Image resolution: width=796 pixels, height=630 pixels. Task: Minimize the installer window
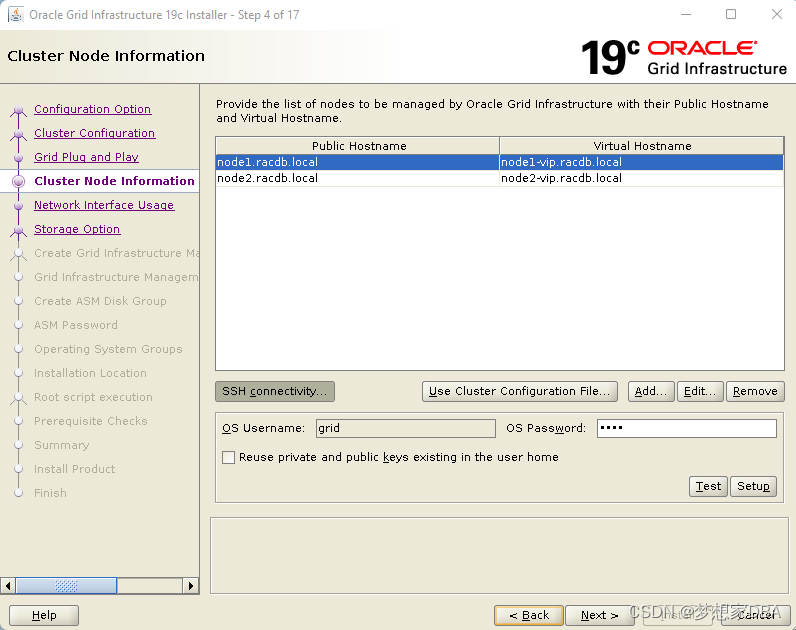tap(686, 14)
